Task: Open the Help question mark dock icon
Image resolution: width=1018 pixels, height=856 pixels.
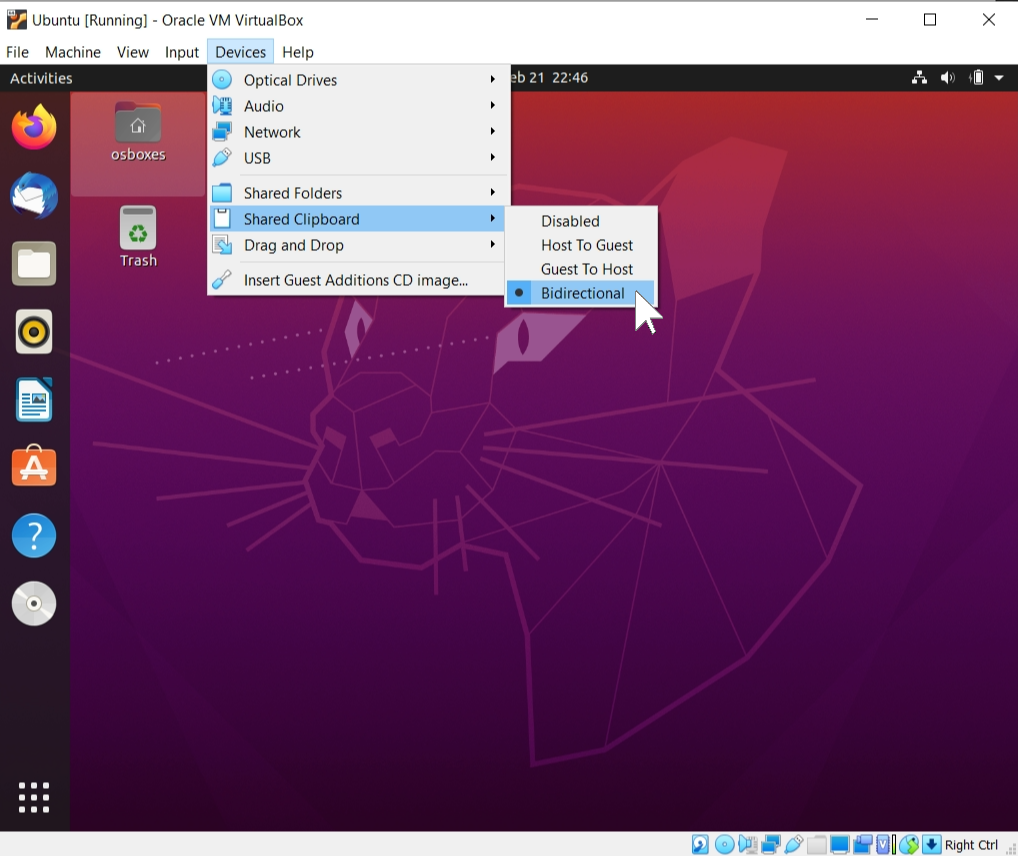Action: tap(34, 536)
